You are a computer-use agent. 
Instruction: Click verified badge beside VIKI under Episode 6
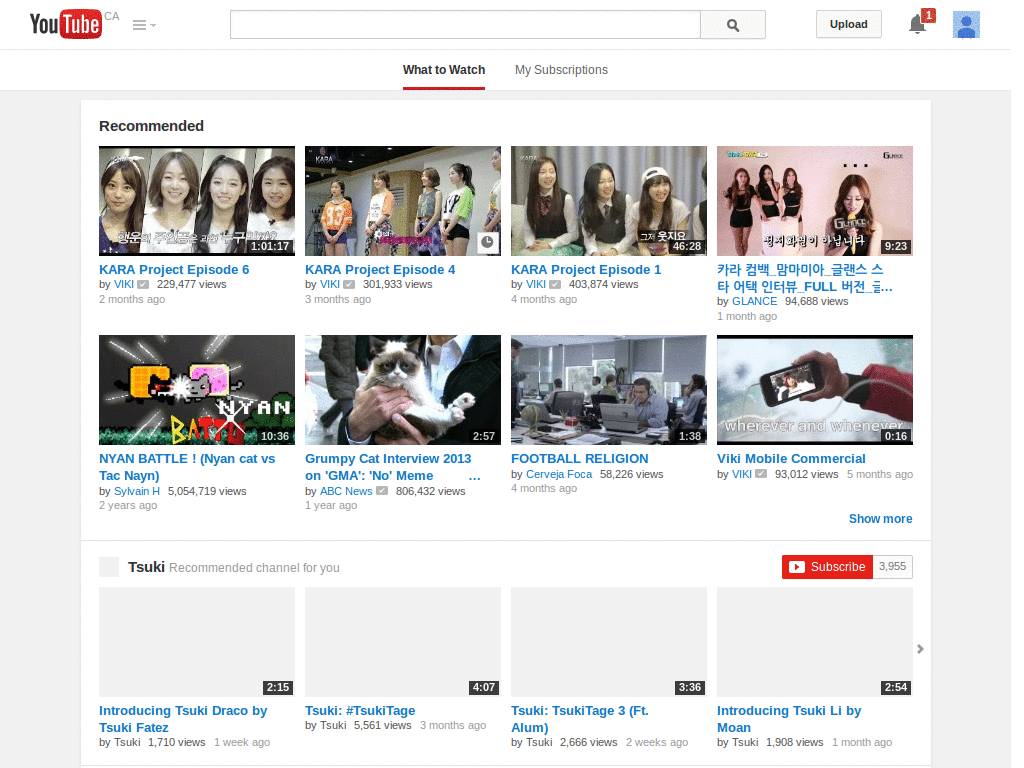click(143, 285)
